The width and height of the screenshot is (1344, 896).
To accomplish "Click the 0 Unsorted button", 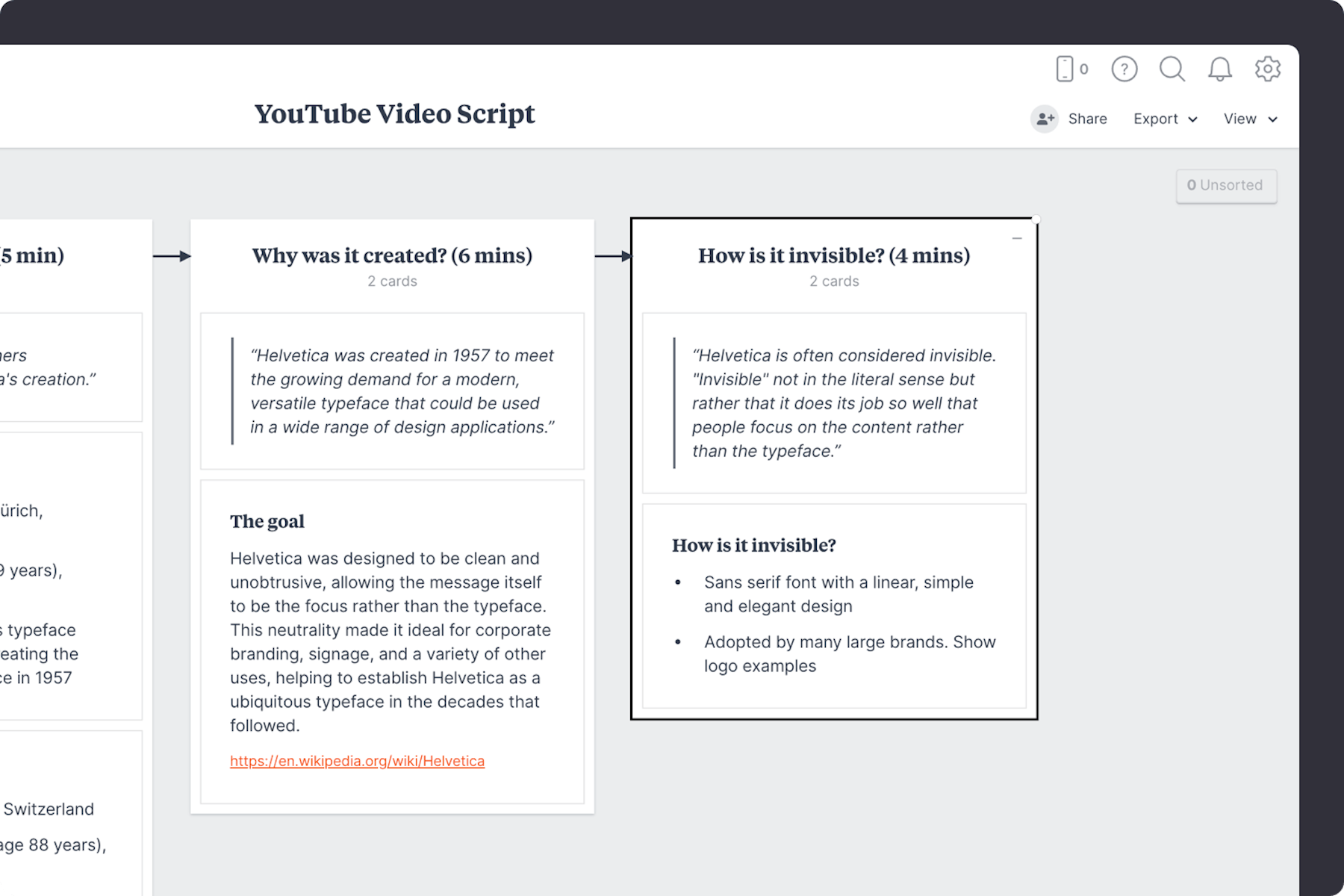I will point(1226,185).
